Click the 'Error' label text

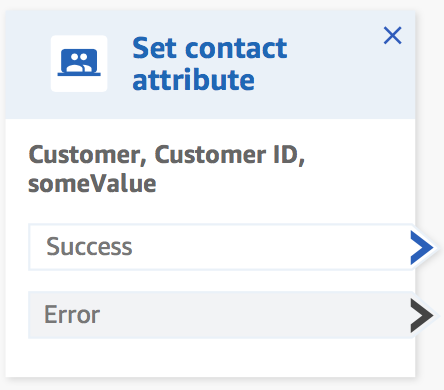[x=72, y=314]
